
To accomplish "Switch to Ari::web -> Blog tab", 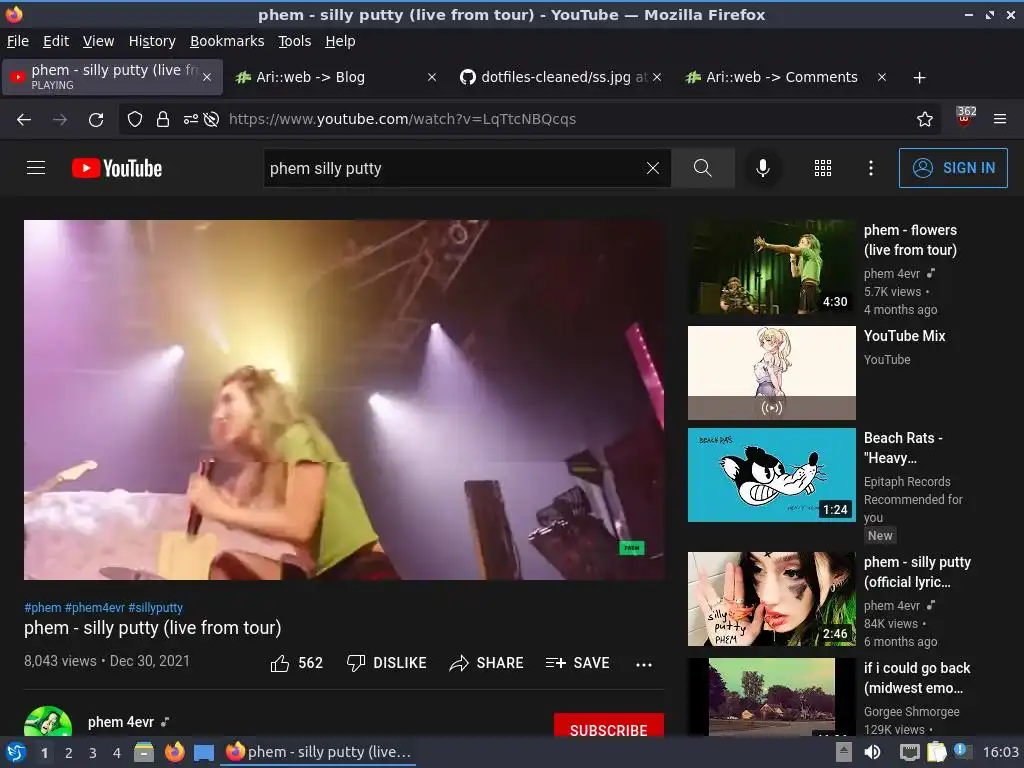I will 334,77.
